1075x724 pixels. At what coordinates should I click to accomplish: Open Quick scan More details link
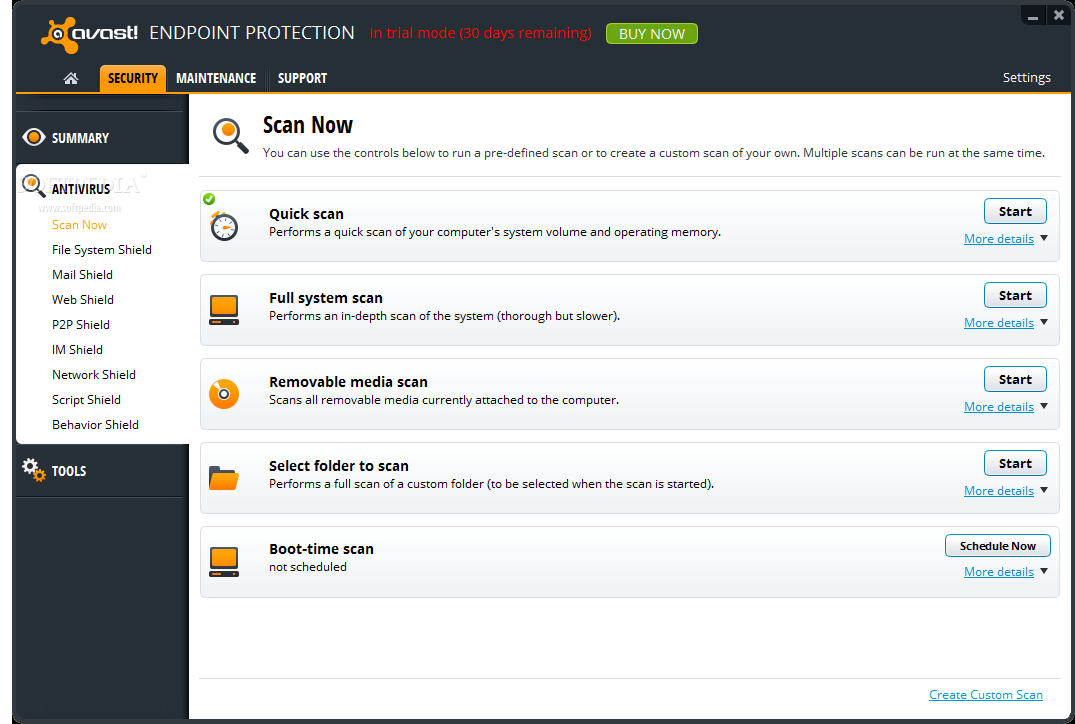point(999,239)
